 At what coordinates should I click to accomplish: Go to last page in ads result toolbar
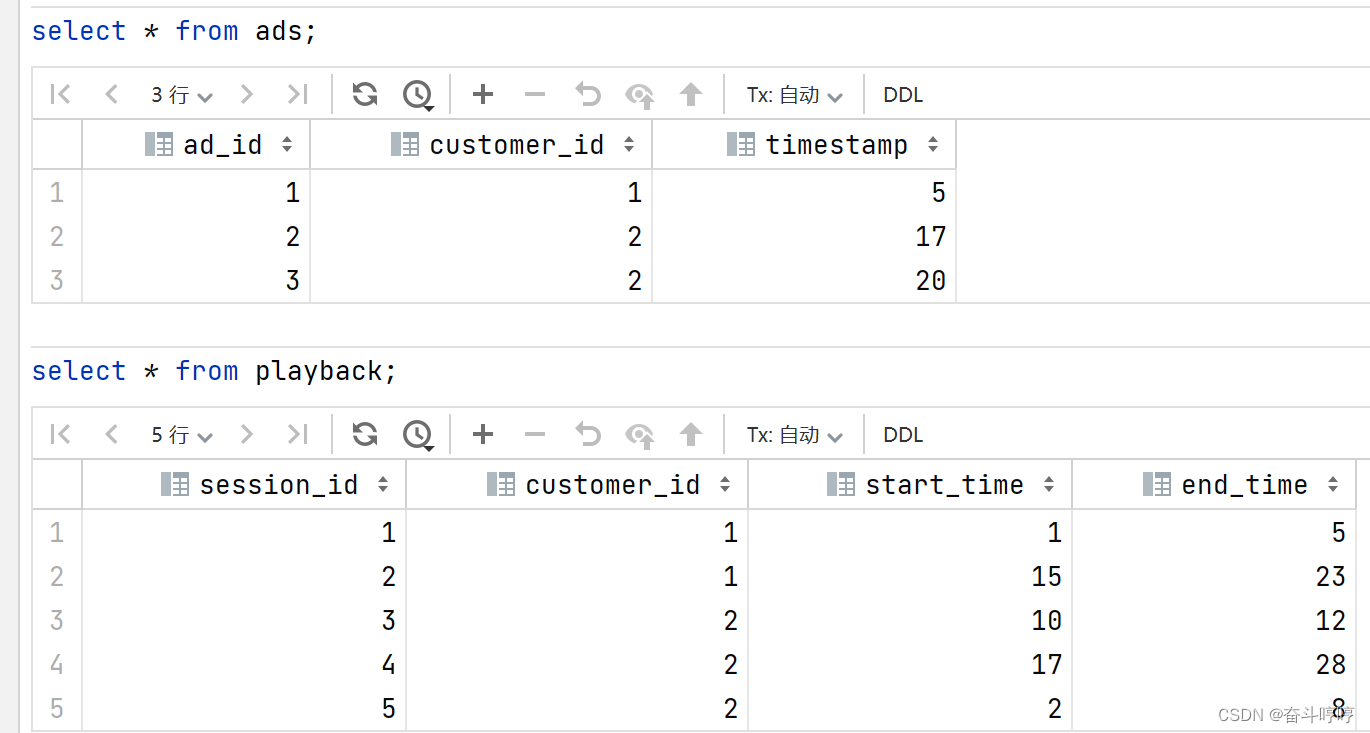click(x=297, y=94)
